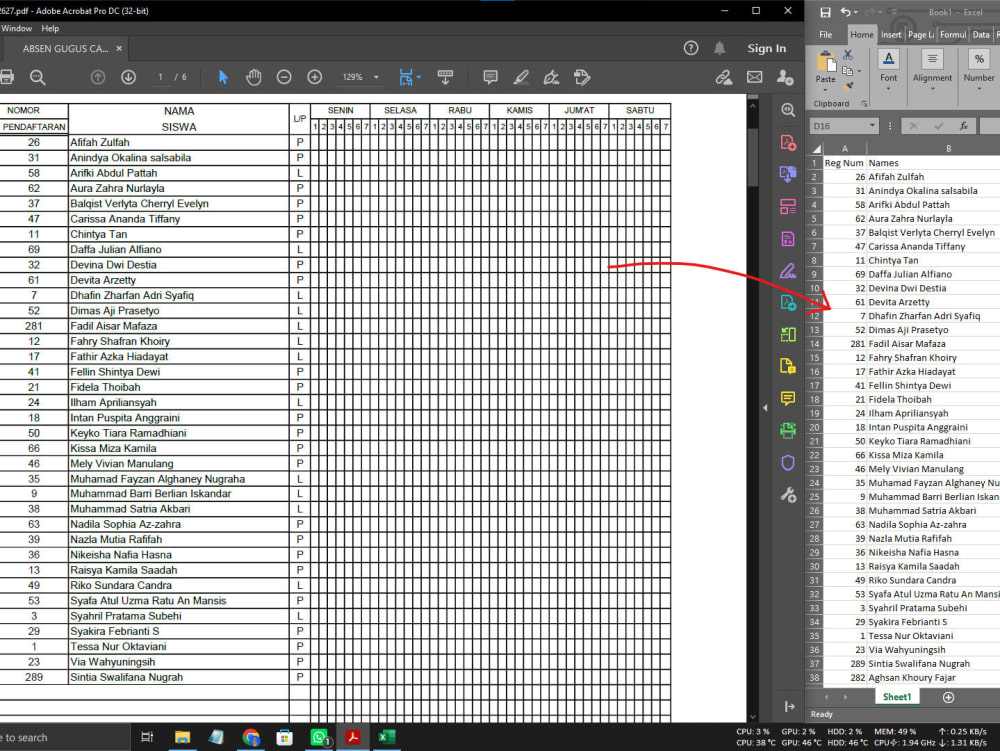1000x751 pixels.
Task: Open Chrome from the taskbar
Action: (x=251, y=737)
